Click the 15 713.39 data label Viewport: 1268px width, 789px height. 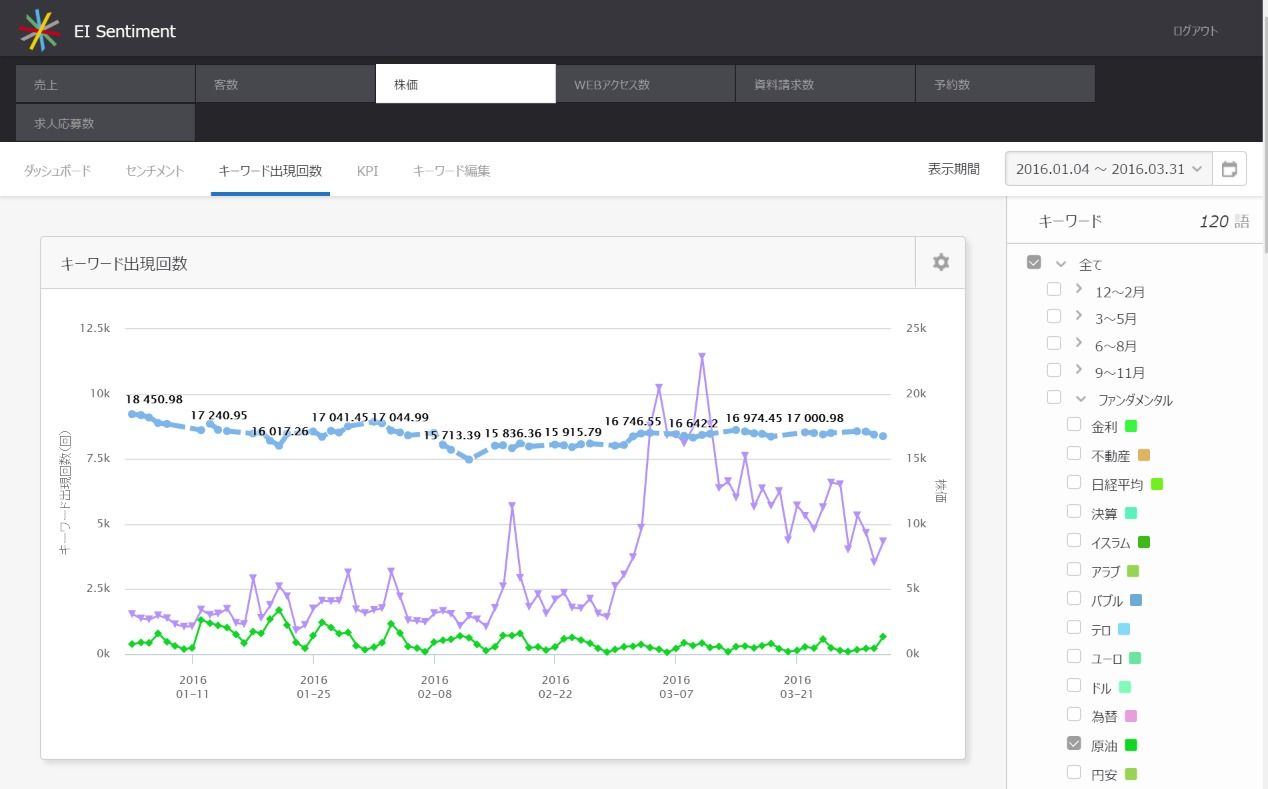coord(452,435)
